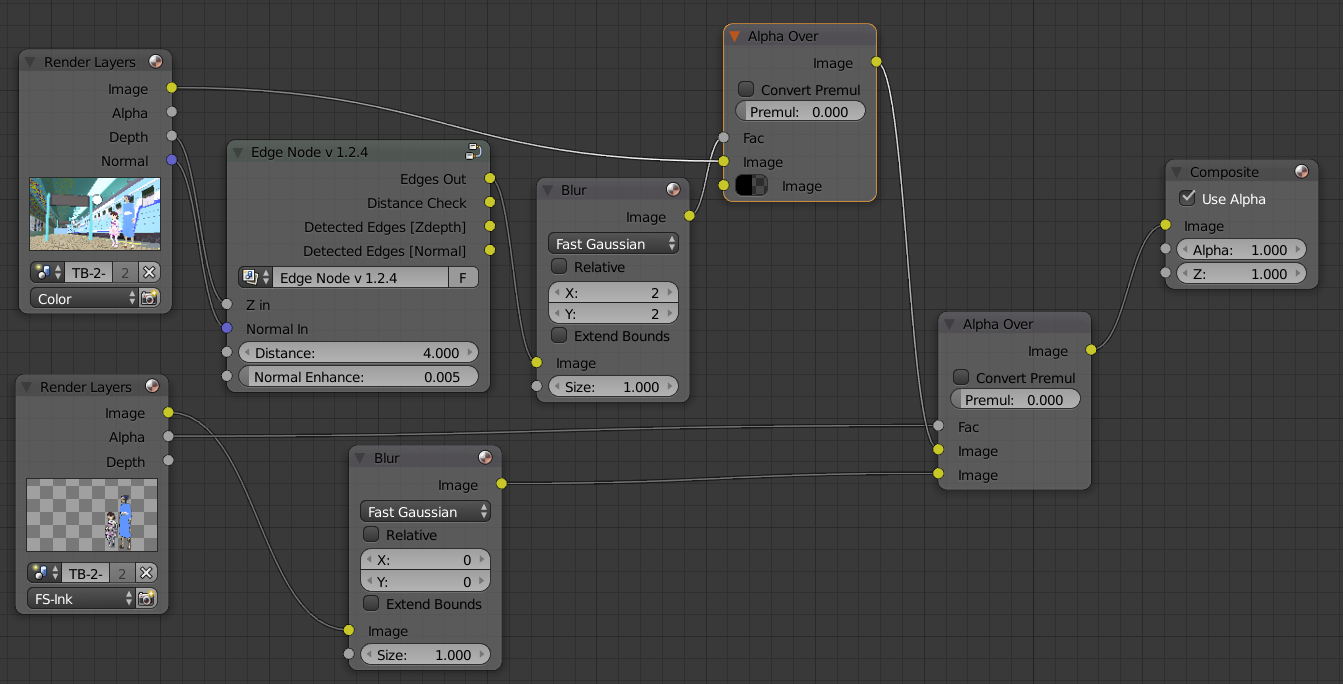Image resolution: width=1343 pixels, height=684 pixels.
Task: Open the FS-Ink render layer dropdown
Action: pos(80,599)
